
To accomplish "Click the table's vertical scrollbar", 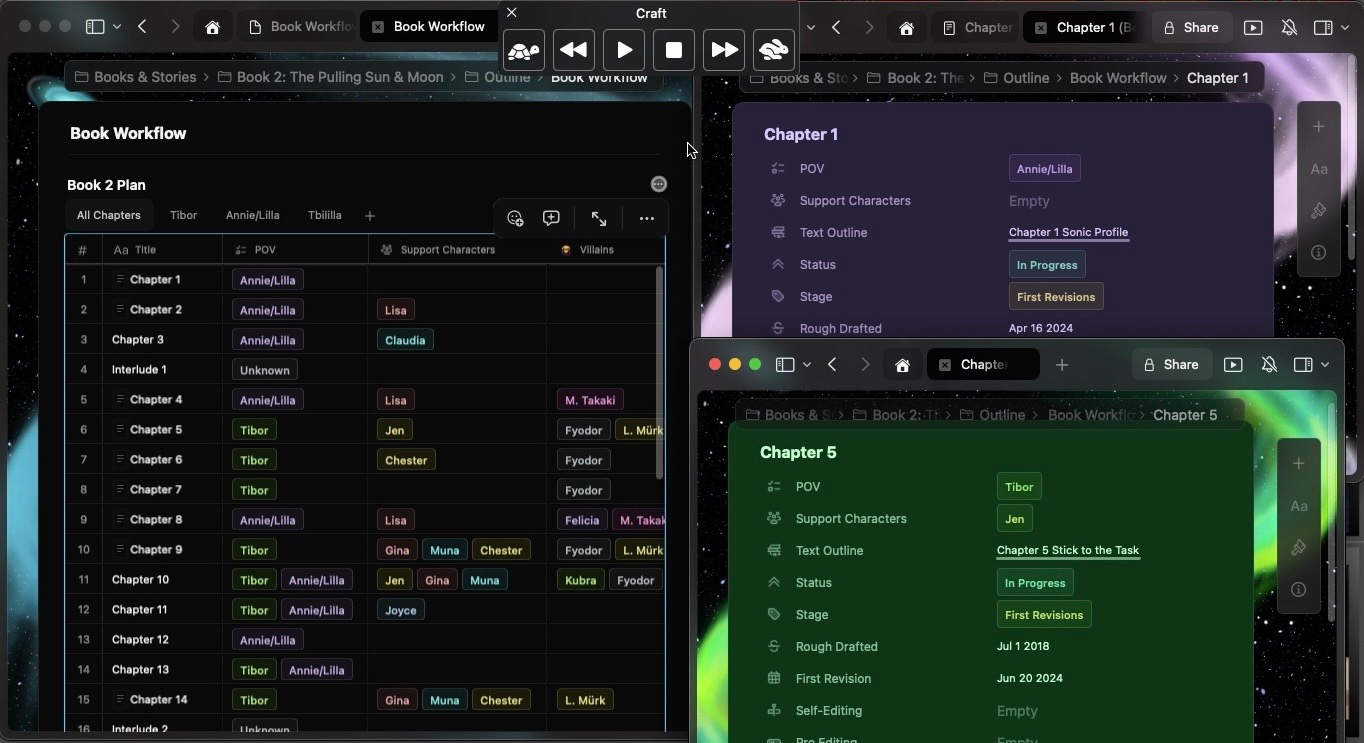I will (x=659, y=372).
